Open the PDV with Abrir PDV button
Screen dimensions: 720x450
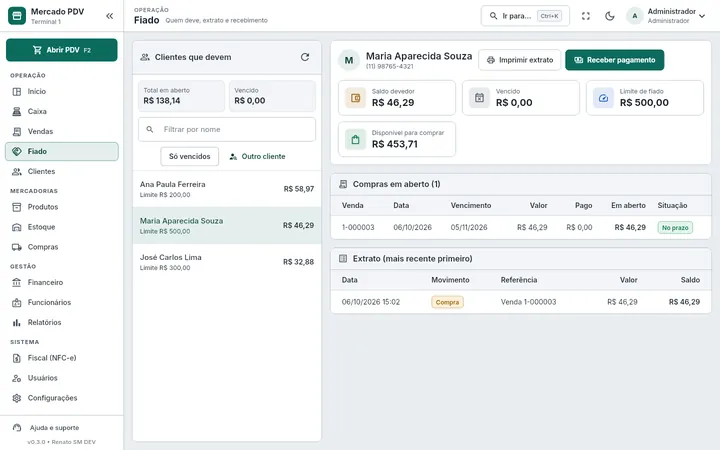(x=62, y=50)
